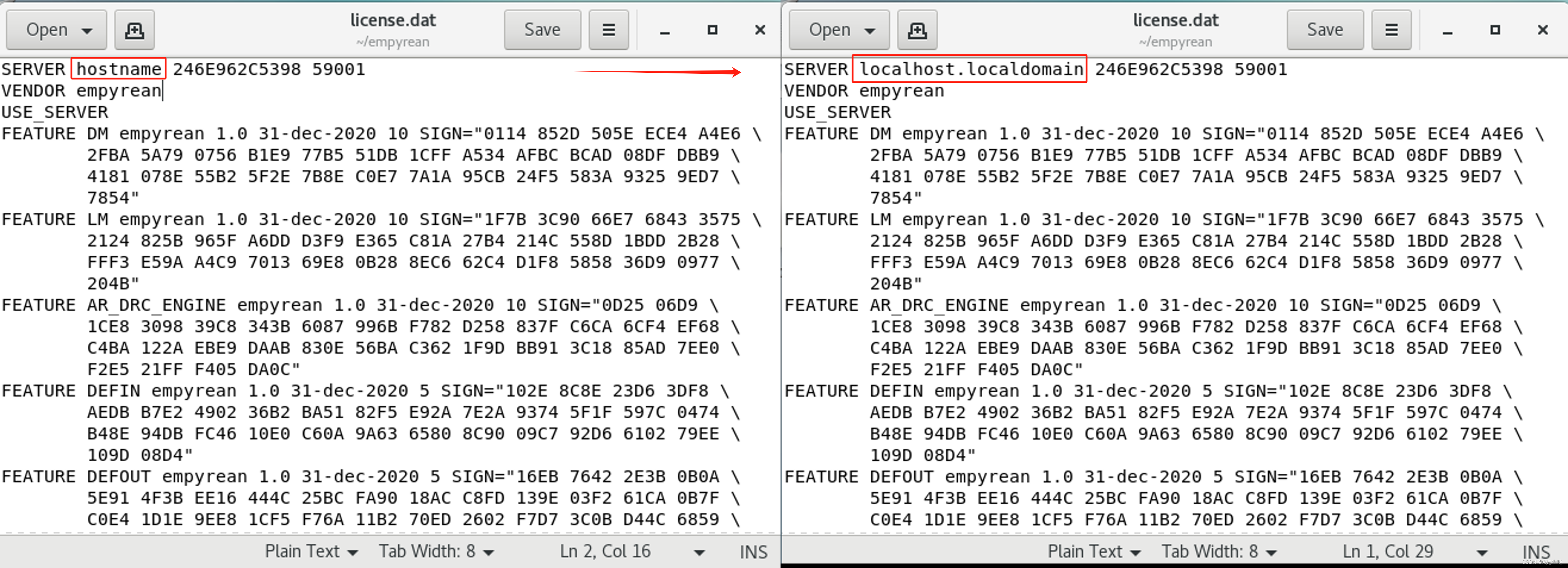Toggle INS overwrite mode in right window
The height and width of the screenshot is (568, 1568).
(1536, 552)
